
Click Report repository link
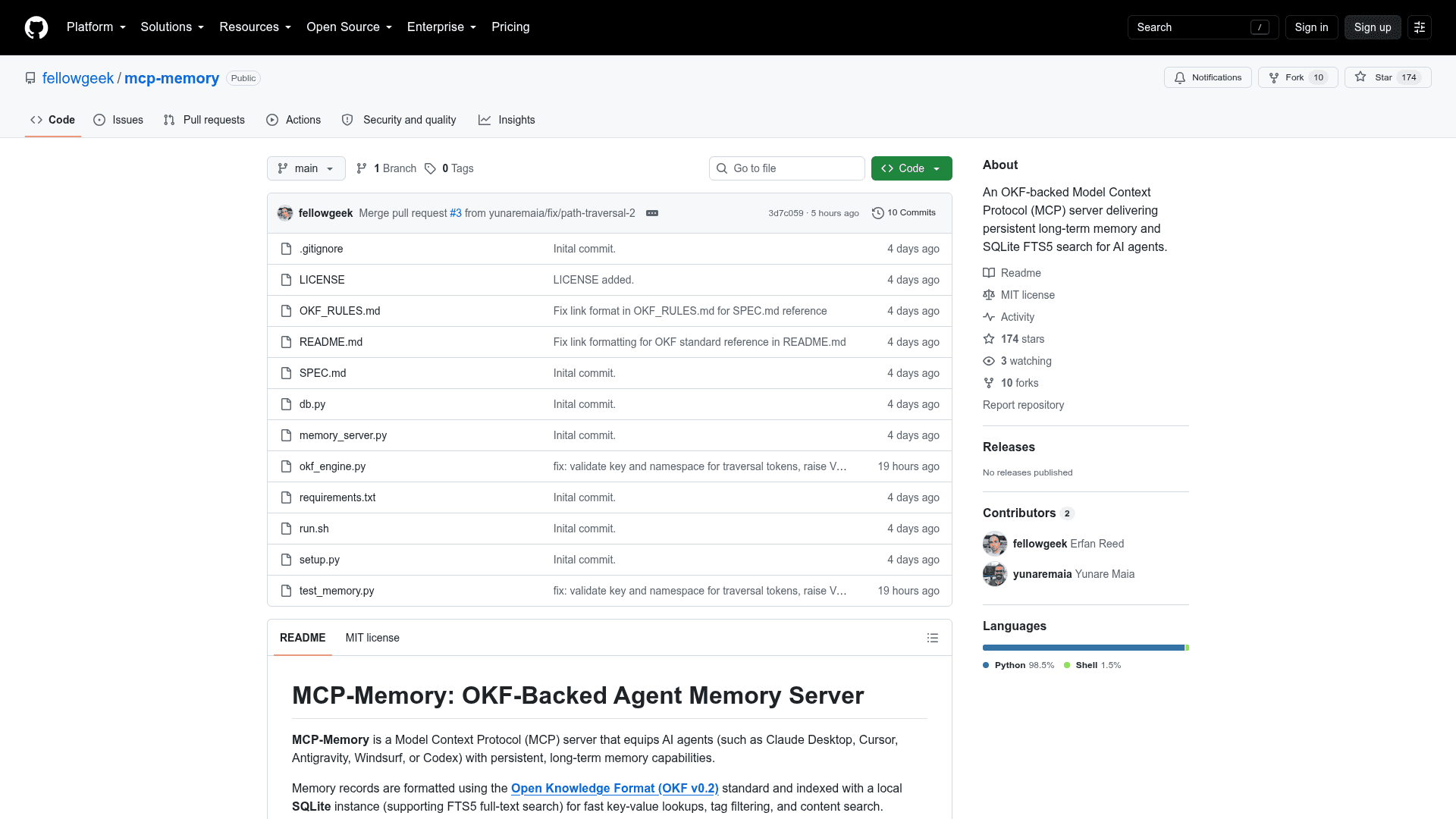pos(1023,405)
